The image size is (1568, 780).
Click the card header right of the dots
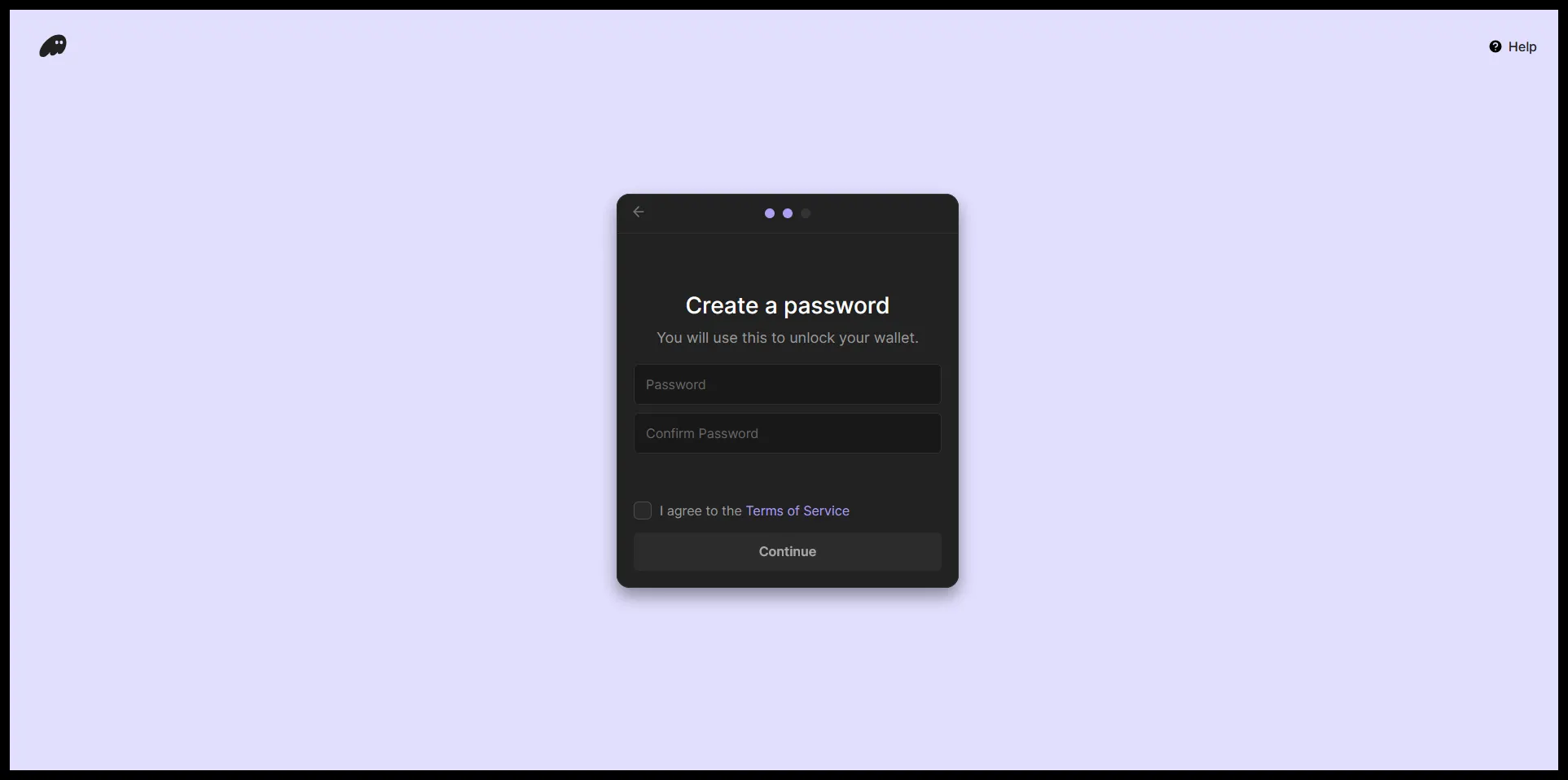pos(884,213)
